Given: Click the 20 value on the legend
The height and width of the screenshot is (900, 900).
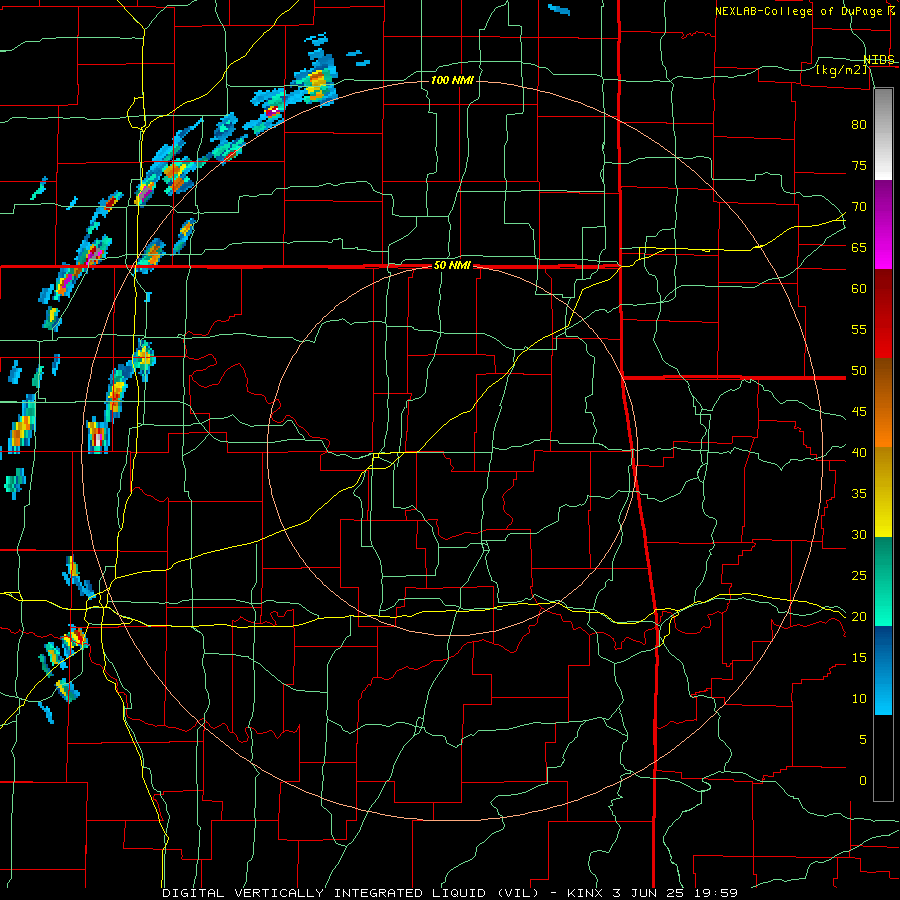Looking at the screenshot, I should pyautogui.click(x=859, y=617).
